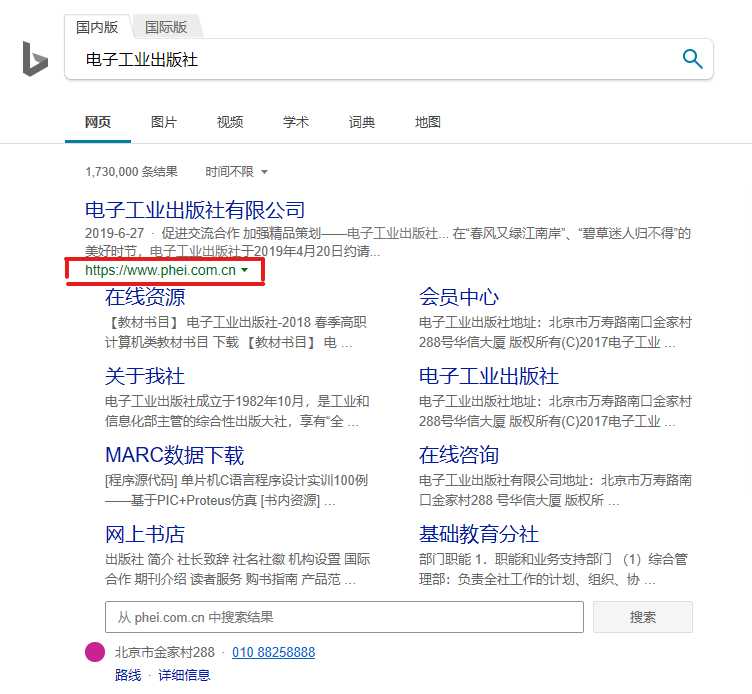This screenshot has width=752, height=694.
Task: Open the 词典 tab
Action: click(x=362, y=122)
